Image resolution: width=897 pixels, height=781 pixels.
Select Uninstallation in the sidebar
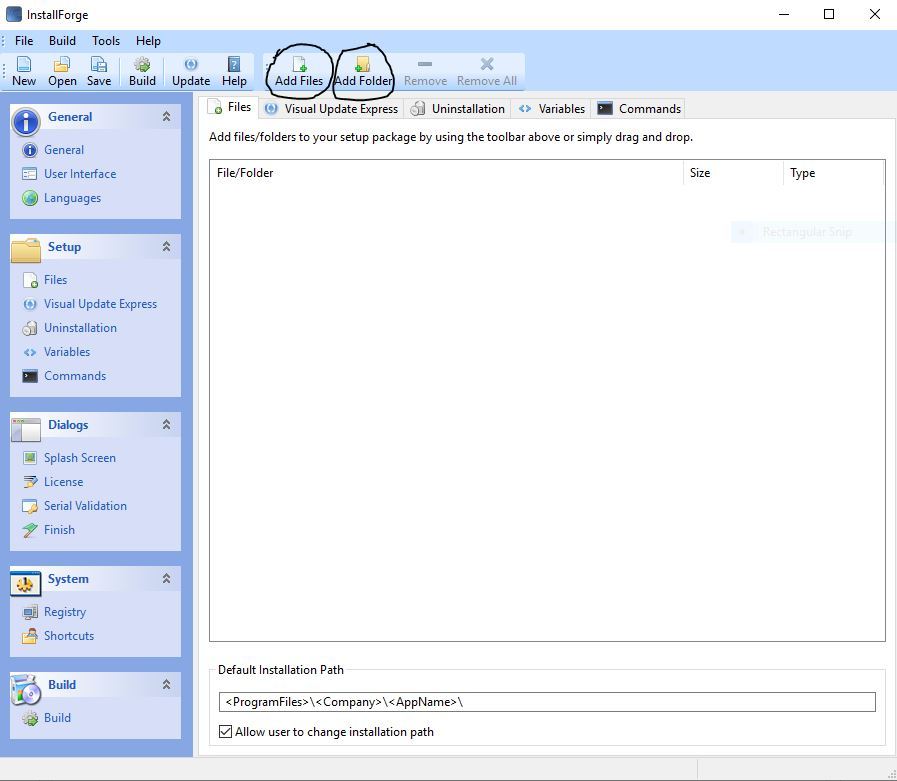pyautogui.click(x=80, y=328)
